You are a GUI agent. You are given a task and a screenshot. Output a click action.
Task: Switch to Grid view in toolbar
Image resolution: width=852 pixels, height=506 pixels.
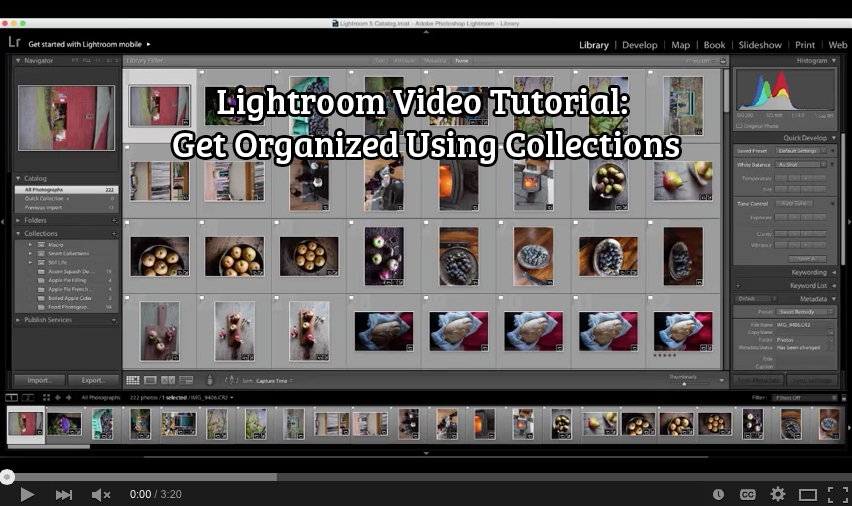[133, 380]
